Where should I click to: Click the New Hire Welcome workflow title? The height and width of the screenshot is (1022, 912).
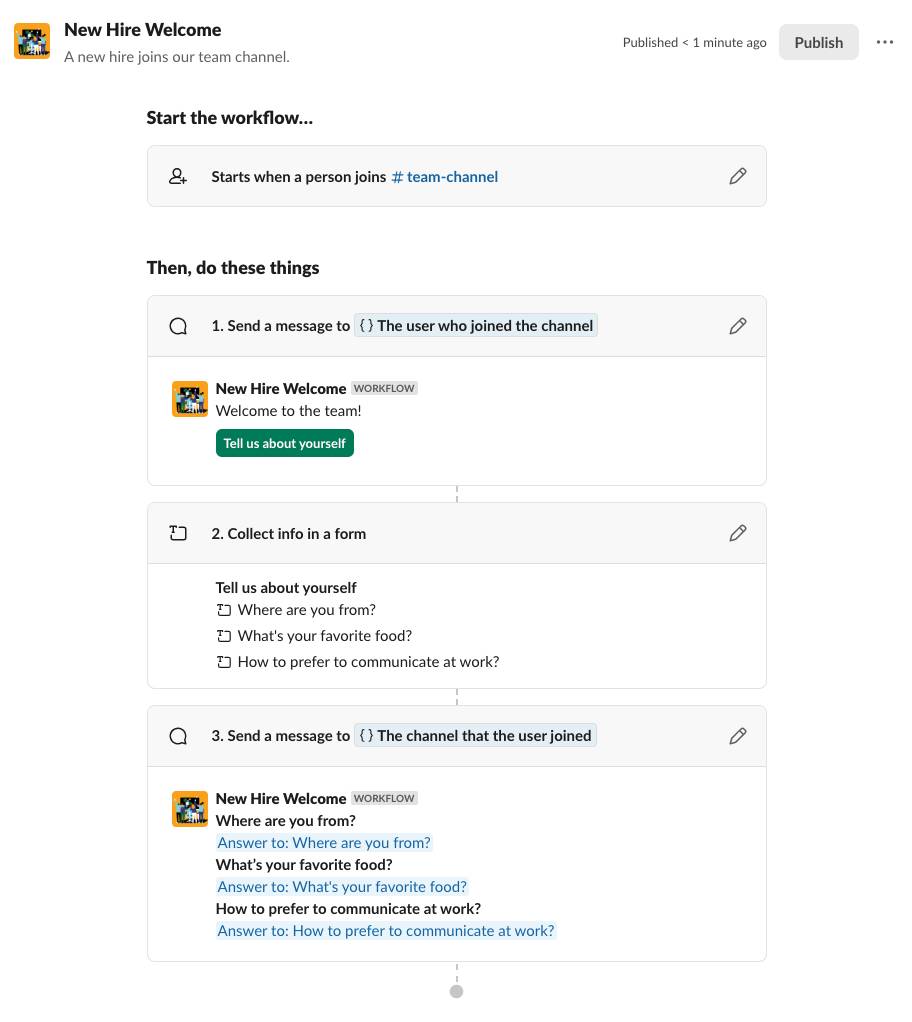pos(143,30)
